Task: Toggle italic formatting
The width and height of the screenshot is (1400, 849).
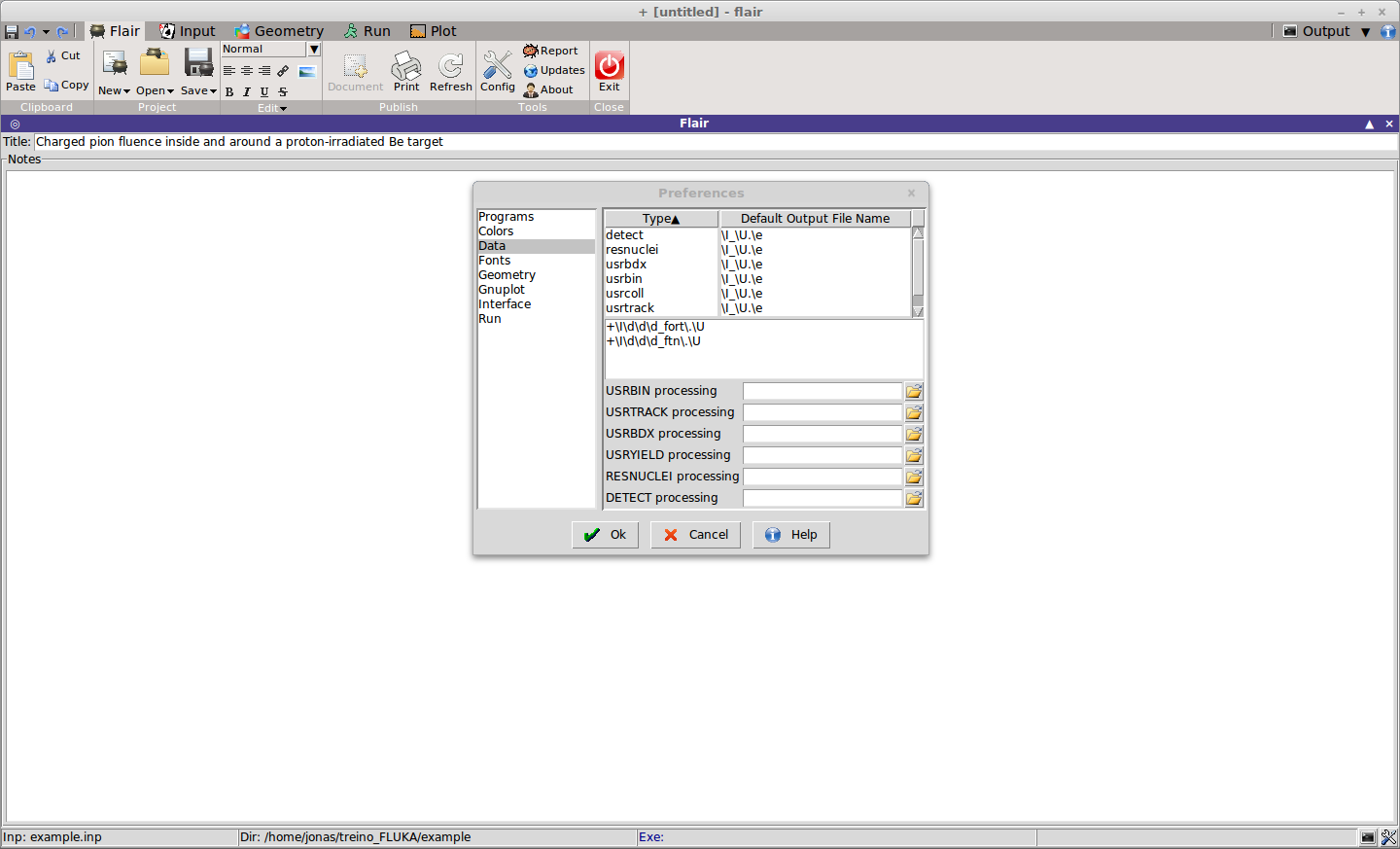Action: click(x=247, y=92)
